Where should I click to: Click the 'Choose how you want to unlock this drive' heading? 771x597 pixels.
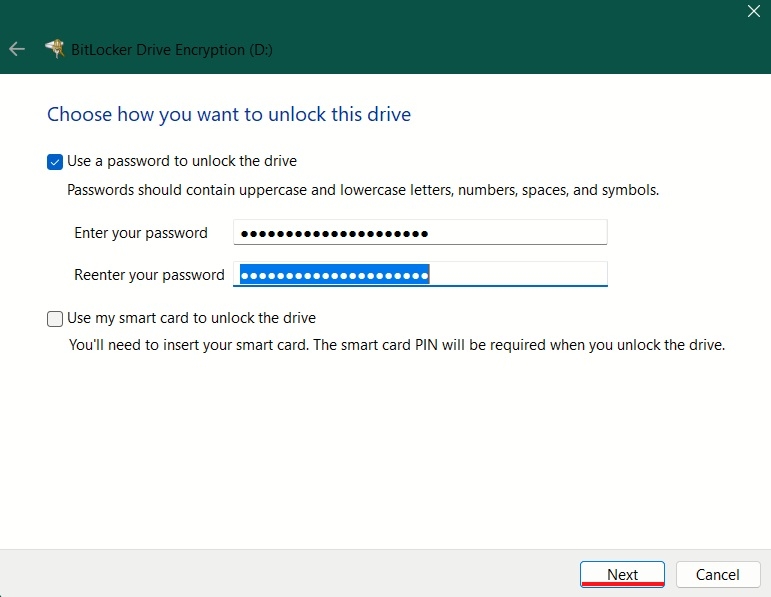229,115
